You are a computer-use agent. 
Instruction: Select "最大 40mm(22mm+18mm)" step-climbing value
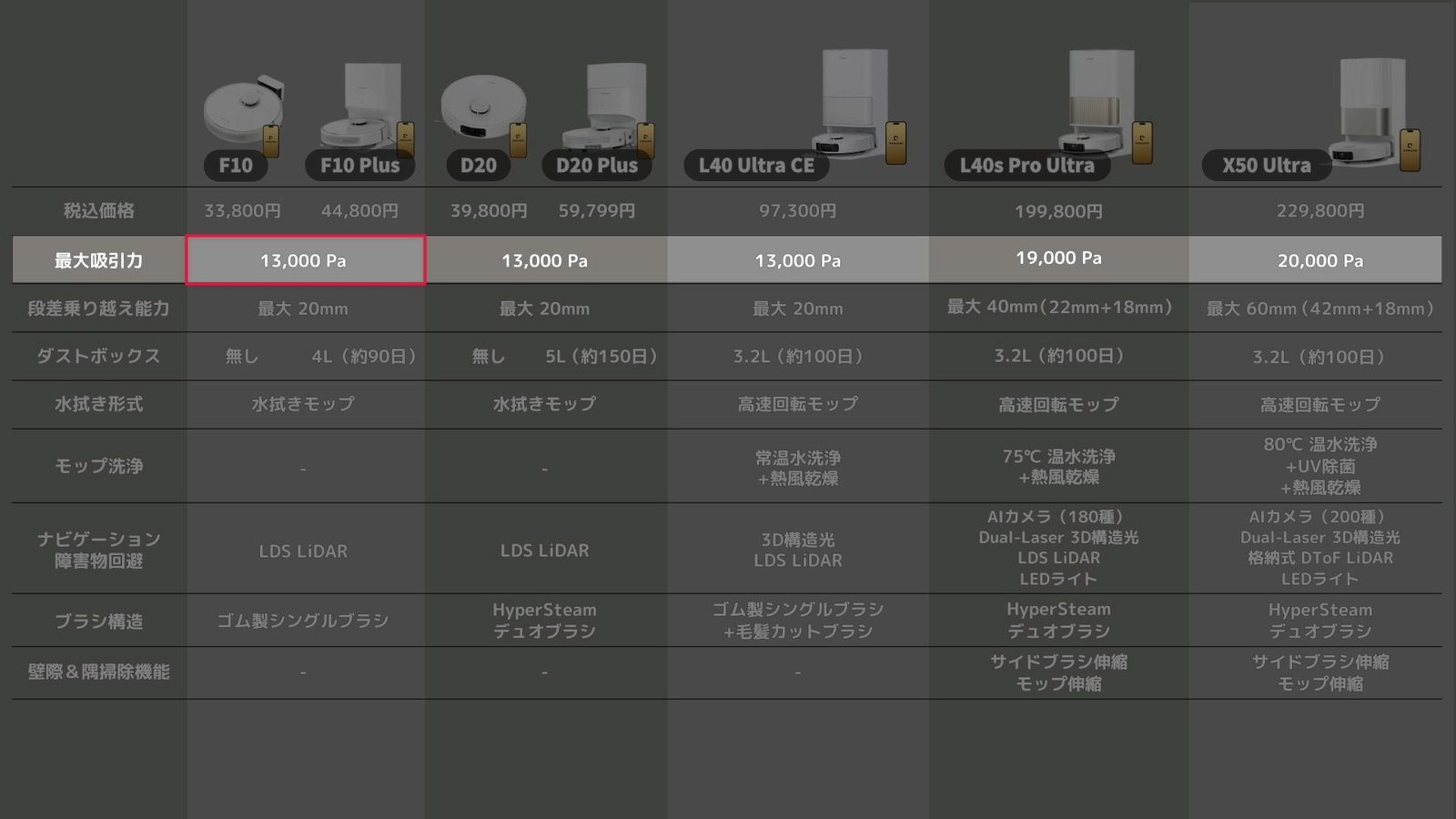point(1059,308)
